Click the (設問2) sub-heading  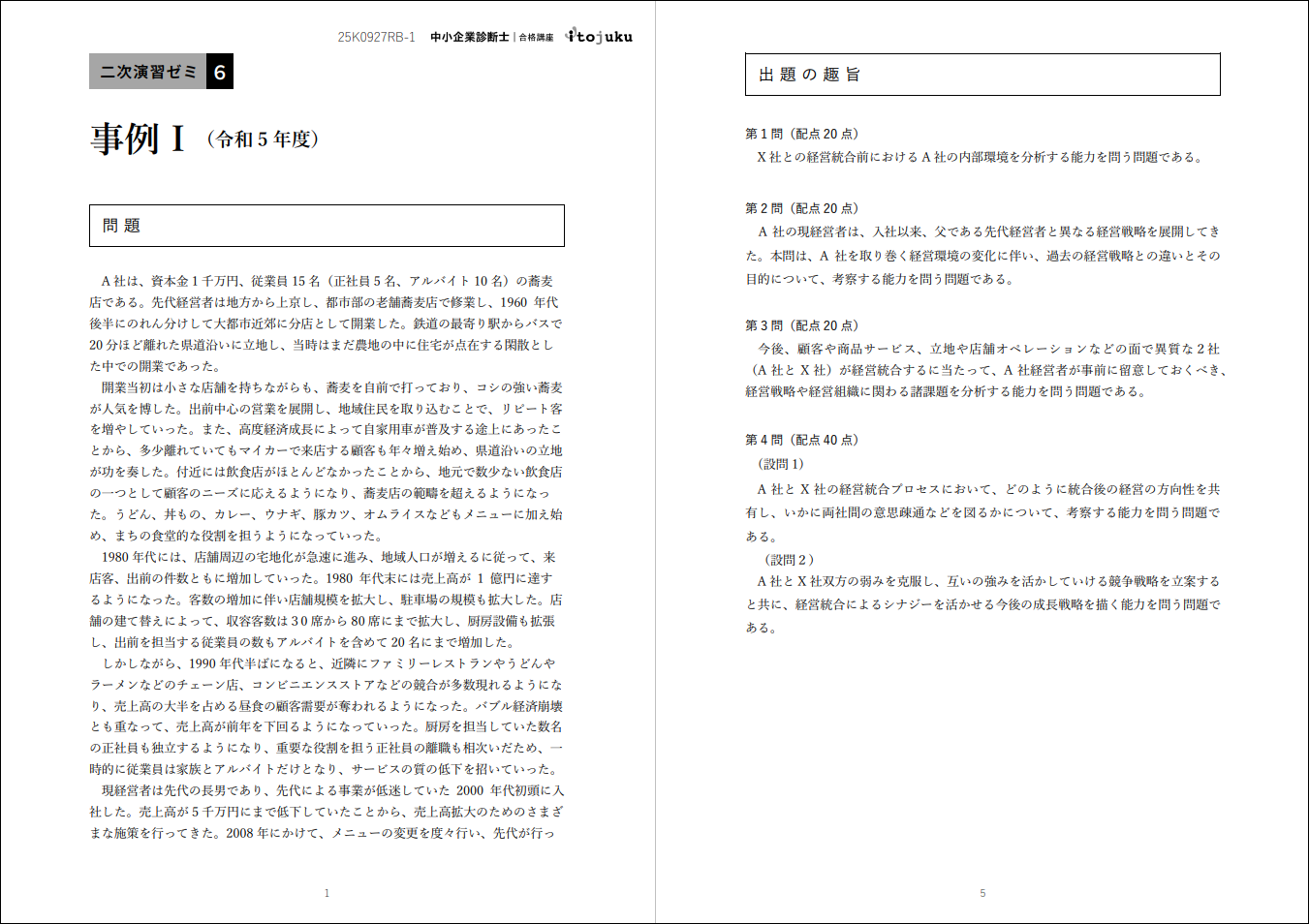(x=789, y=560)
